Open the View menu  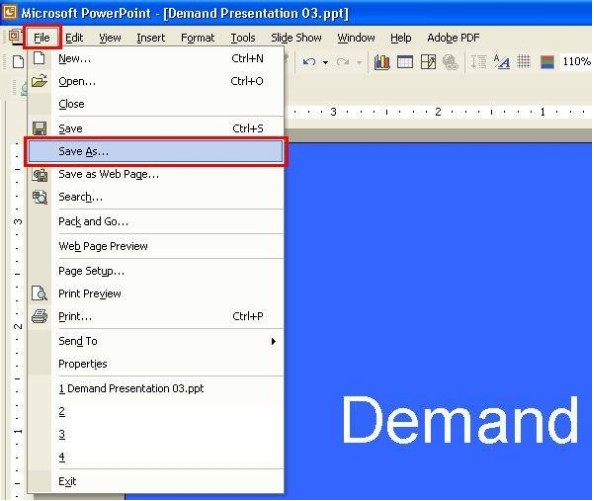point(110,37)
